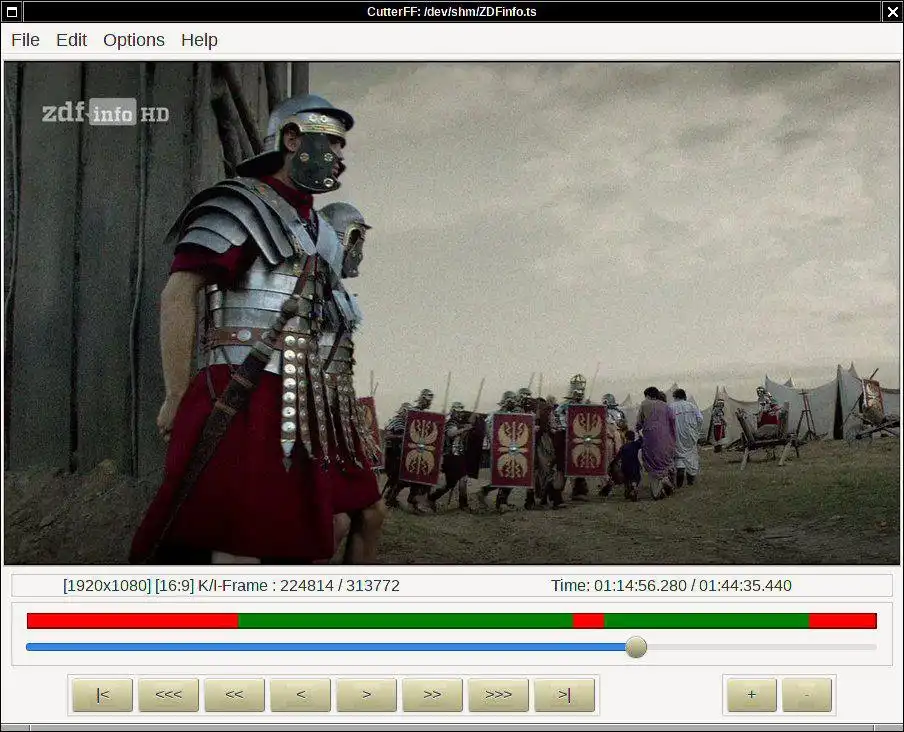Image resolution: width=904 pixels, height=732 pixels.
Task: Click the video preview frame
Action: [452, 313]
